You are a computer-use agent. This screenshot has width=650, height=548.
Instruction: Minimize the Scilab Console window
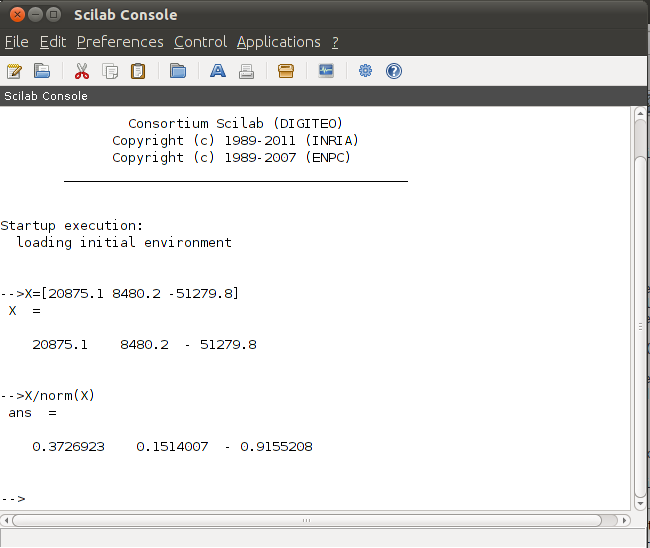coord(35,15)
